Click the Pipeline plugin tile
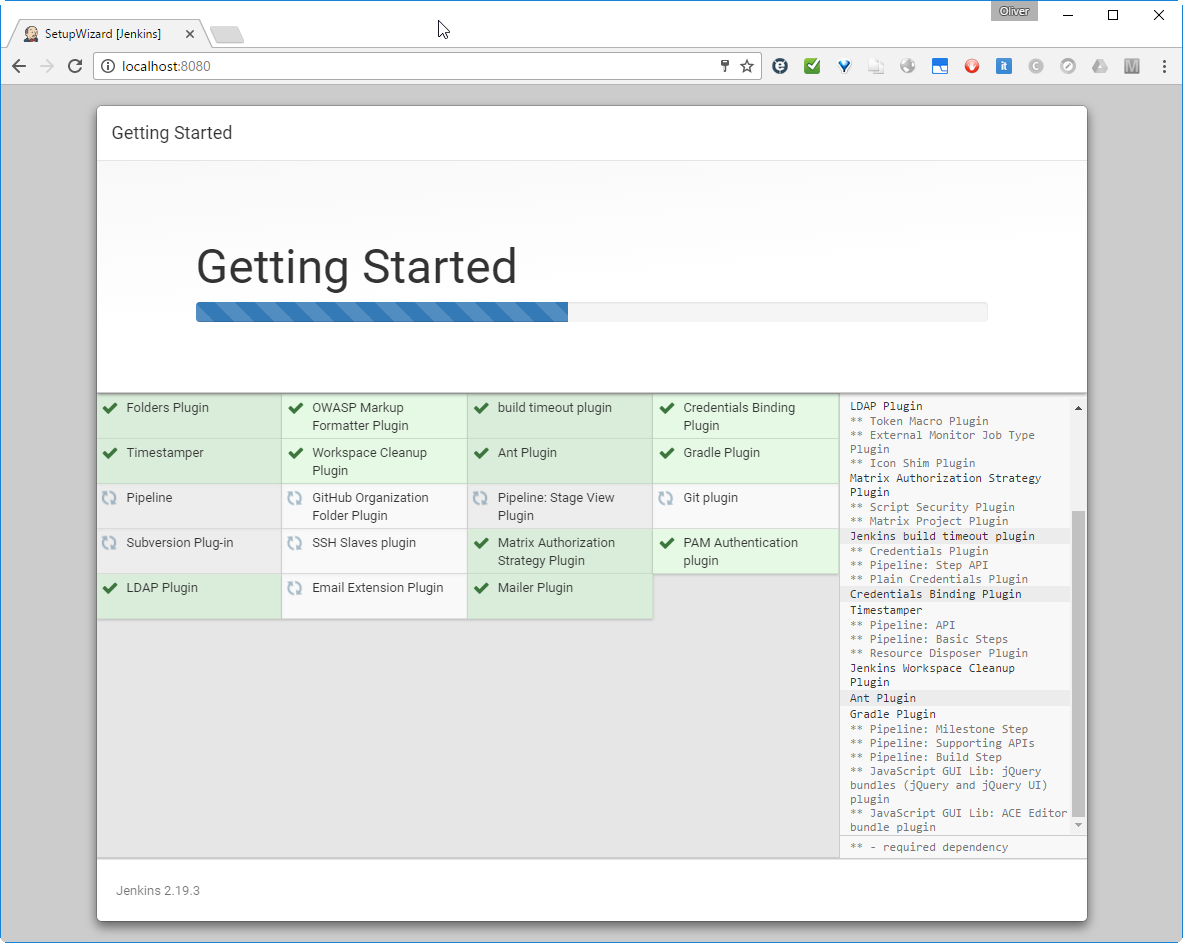This screenshot has width=1183, height=943. pos(189,506)
